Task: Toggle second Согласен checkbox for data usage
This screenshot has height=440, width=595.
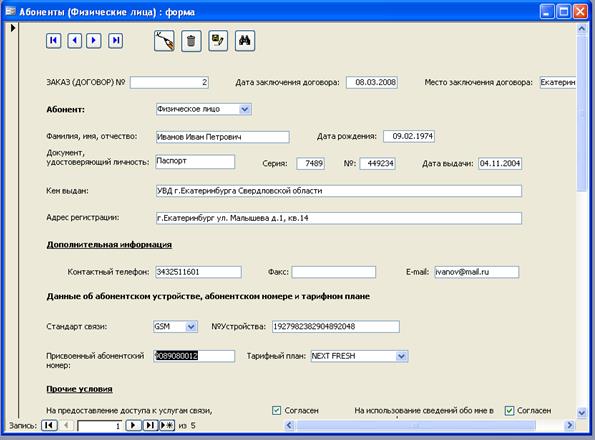Action: (509, 410)
